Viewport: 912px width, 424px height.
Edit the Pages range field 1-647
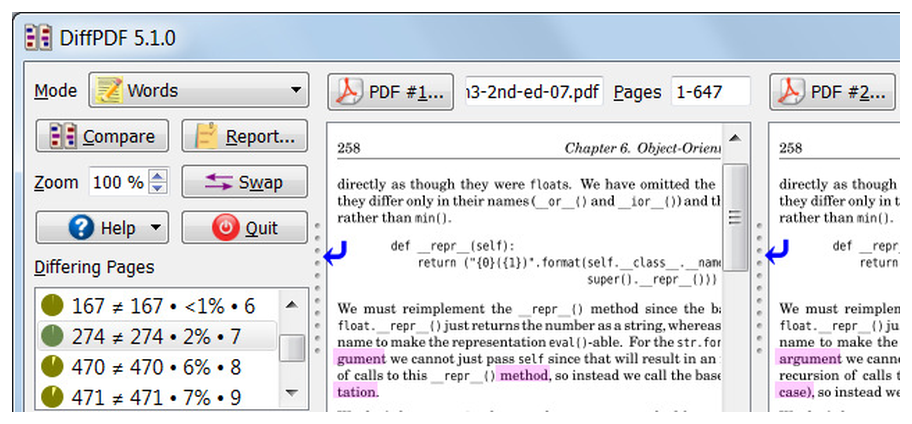(710, 92)
